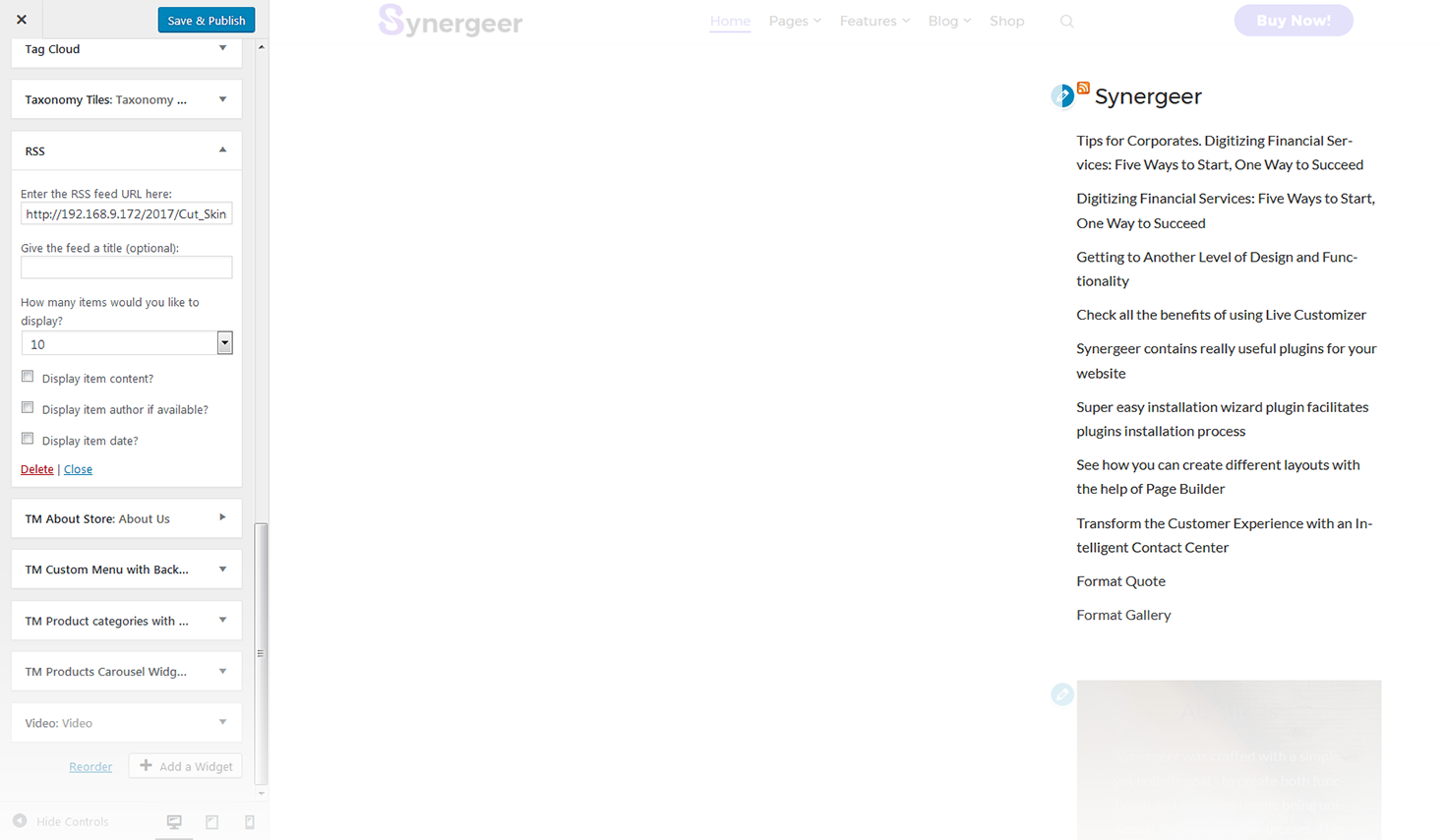This screenshot has width=1447, height=840.
Task: Expand TM Product categories widget
Action: tap(126, 621)
